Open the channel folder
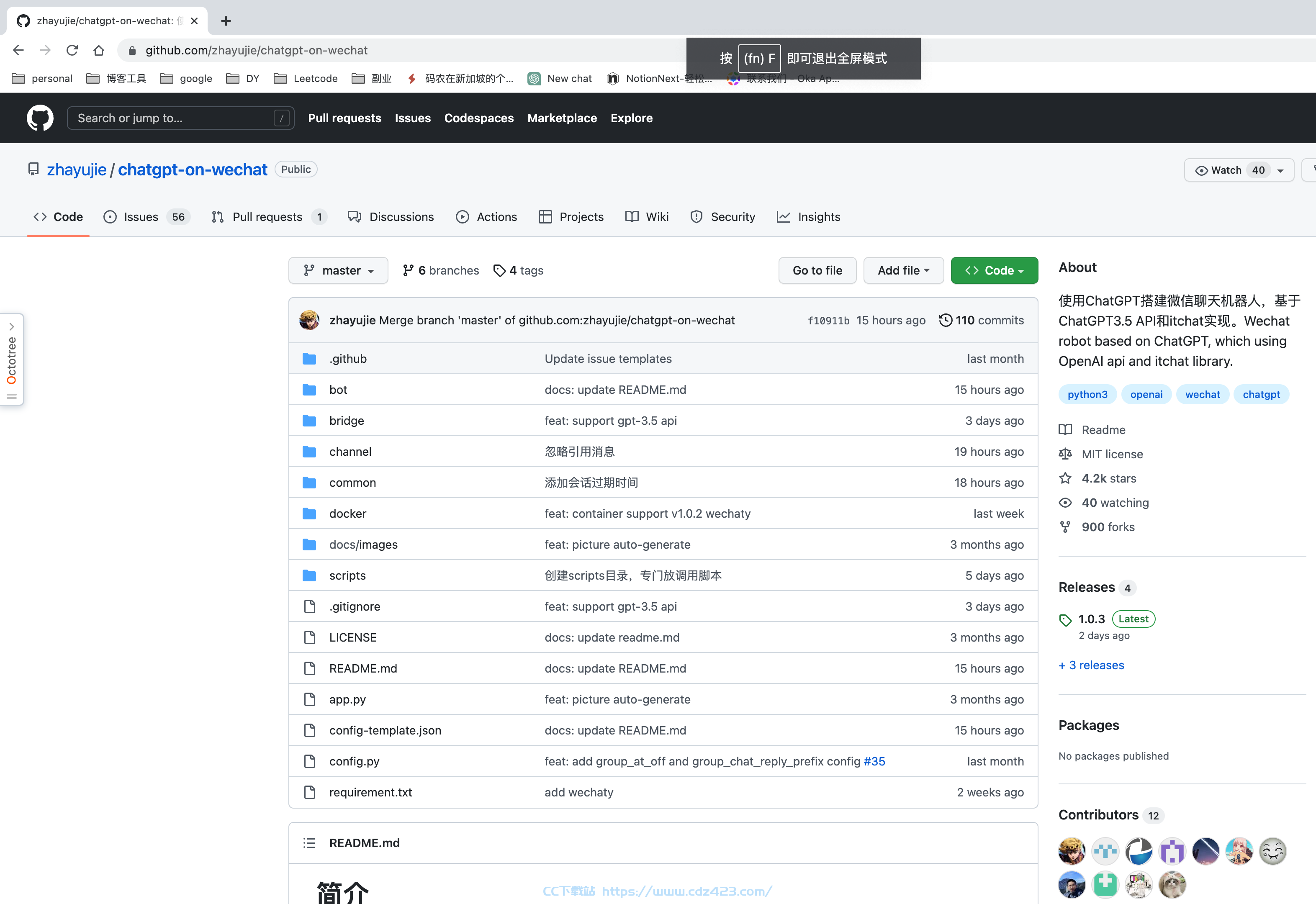1316x904 pixels. (x=350, y=452)
